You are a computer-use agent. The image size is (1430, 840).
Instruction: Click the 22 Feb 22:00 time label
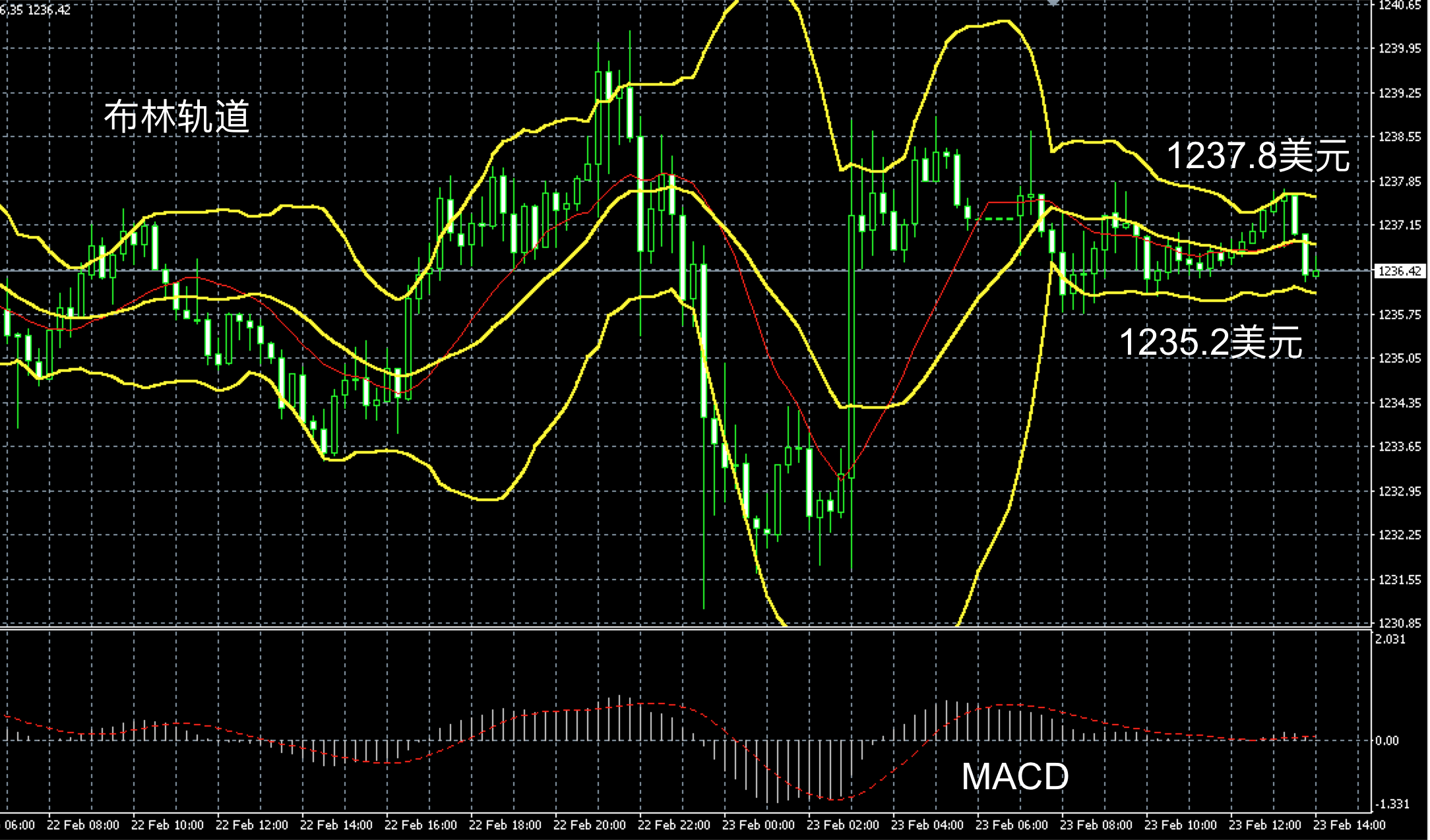674,825
